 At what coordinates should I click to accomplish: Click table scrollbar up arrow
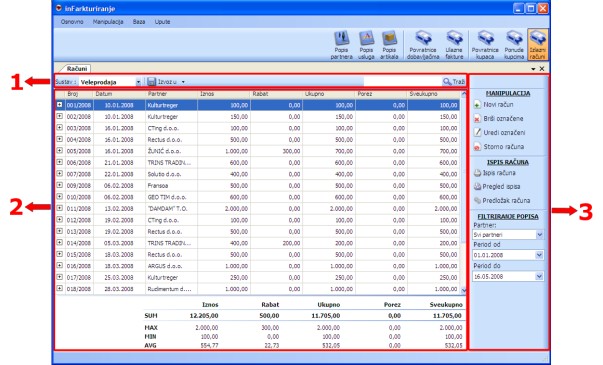click(x=464, y=94)
